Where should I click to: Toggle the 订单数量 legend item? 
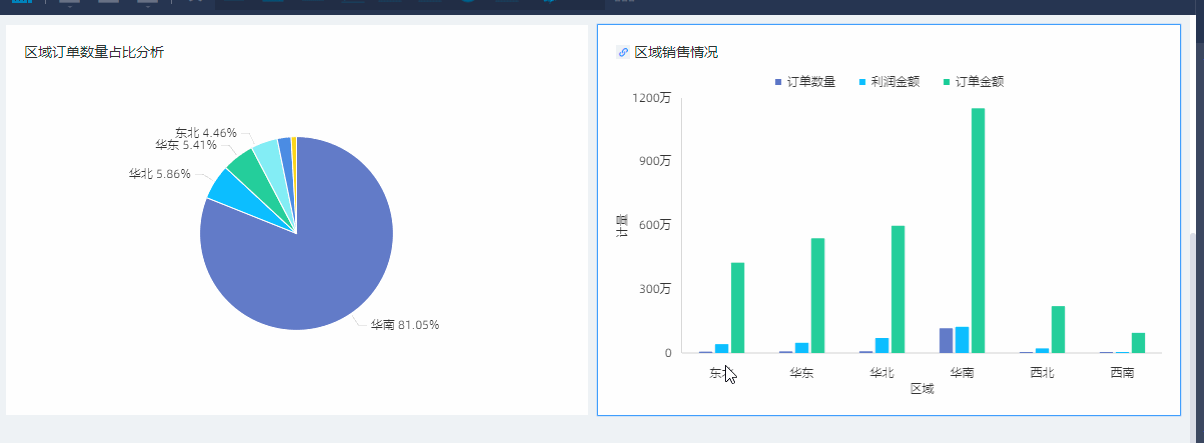tap(804, 82)
